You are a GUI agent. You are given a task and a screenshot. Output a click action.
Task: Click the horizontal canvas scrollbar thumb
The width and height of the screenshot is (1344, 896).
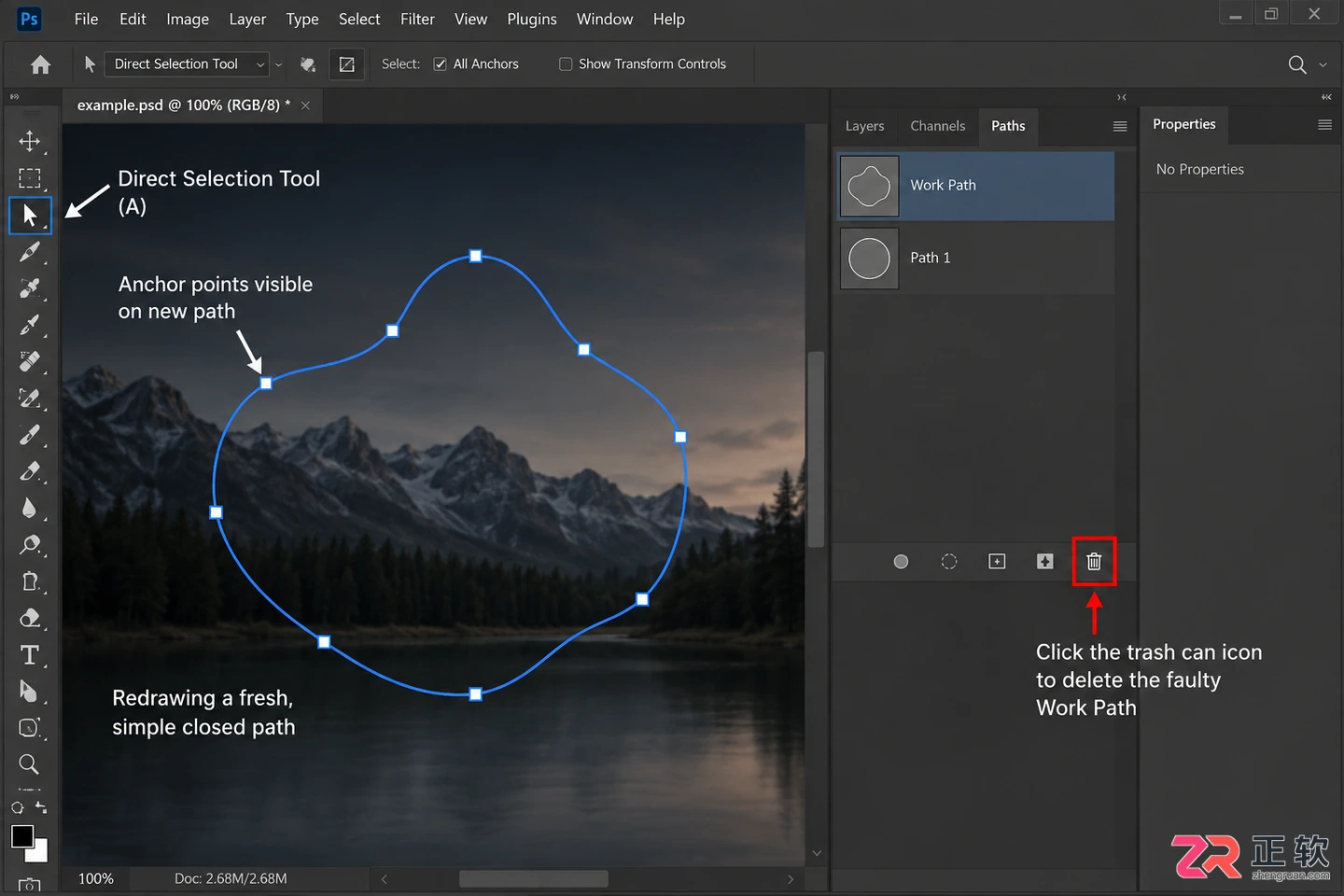534,879
